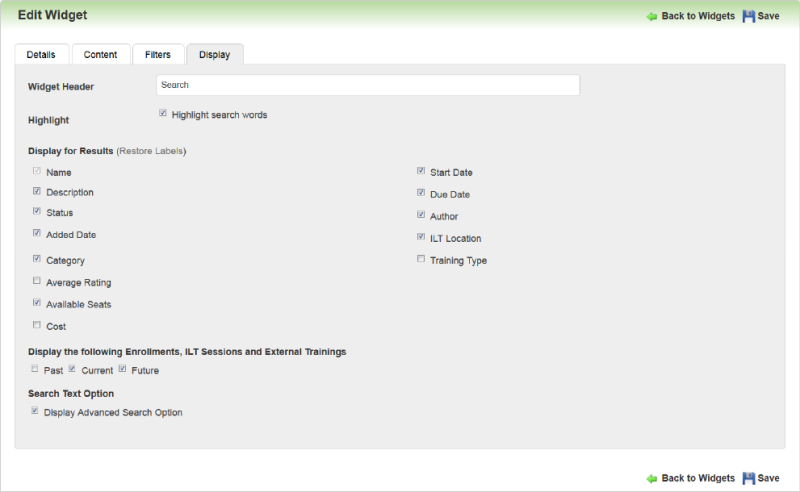This screenshot has width=800, height=492.
Task: Click the Average Rating label text
Action: (x=79, y=283)
